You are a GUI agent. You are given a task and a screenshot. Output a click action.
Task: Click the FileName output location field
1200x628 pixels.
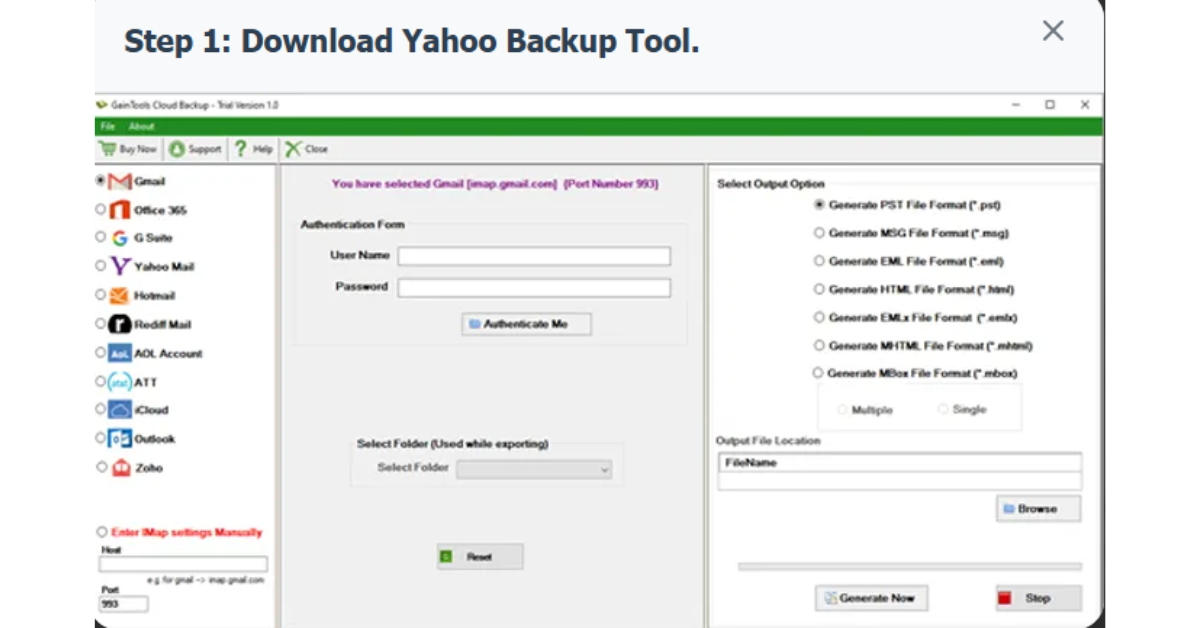(x=900, y=463)
